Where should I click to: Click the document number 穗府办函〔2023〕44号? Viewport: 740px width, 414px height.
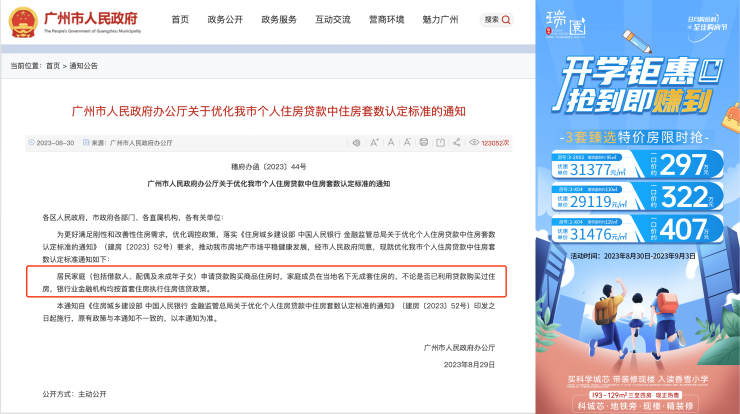[269, 167]
